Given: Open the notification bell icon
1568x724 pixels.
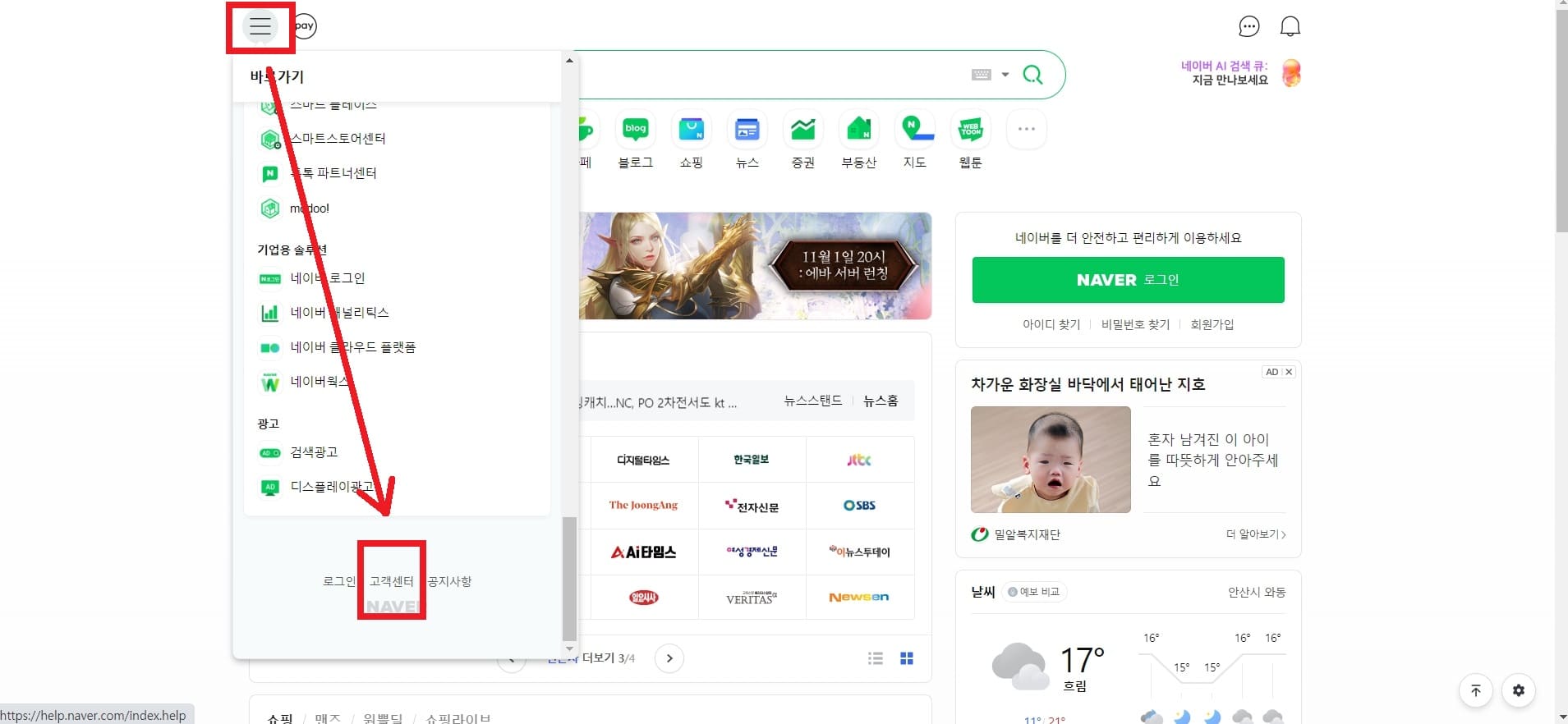Looking at the screenshot, I should coord(1290,26).
